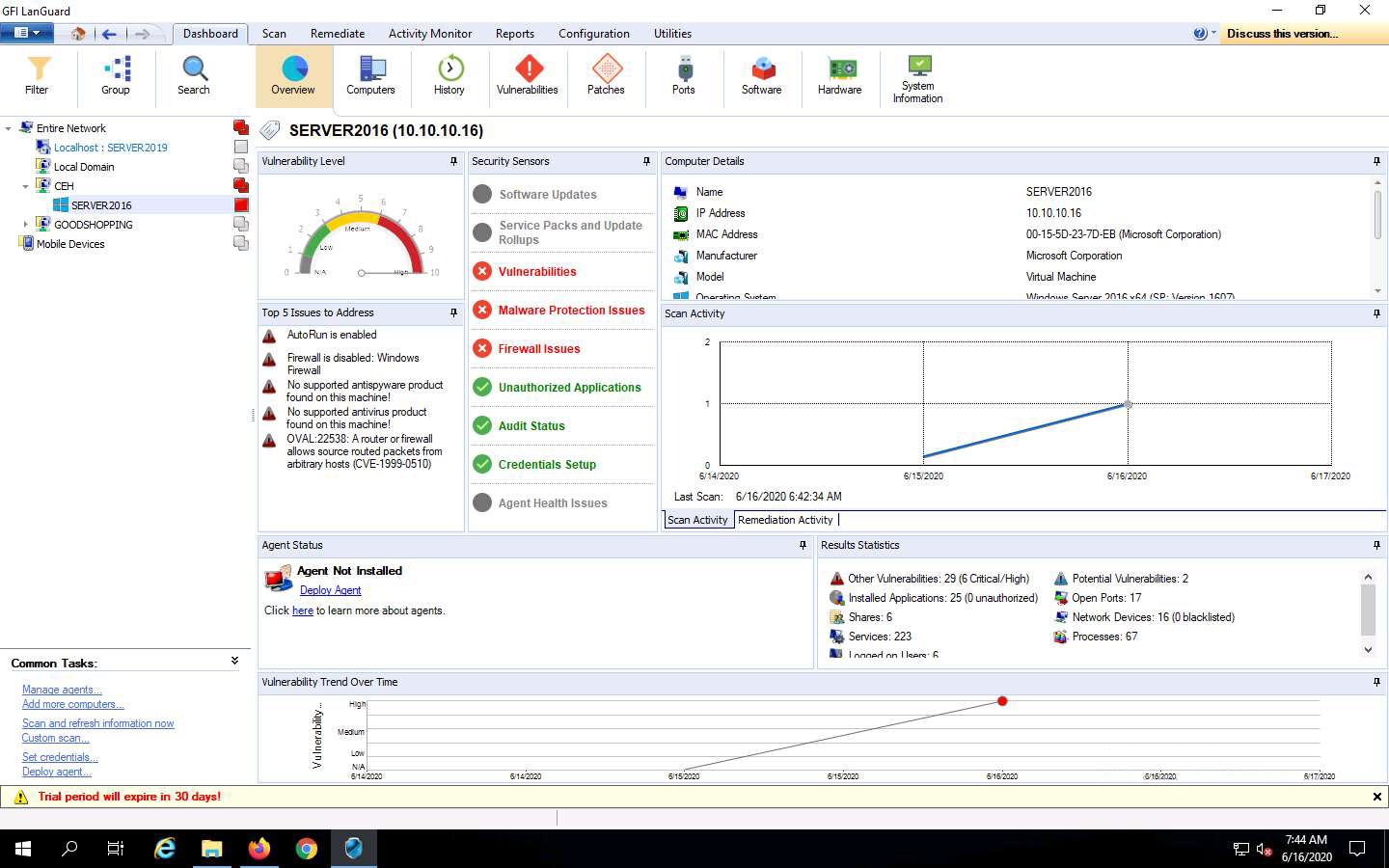Screen dimensions: 1389x868
Task: Open the Search tool
Action: click(x=193, y=75)
